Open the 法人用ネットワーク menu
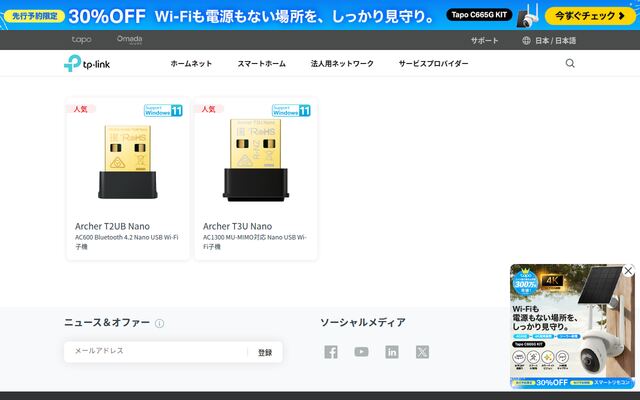Viewport: 640px width, 400px height. coord(342,64)
